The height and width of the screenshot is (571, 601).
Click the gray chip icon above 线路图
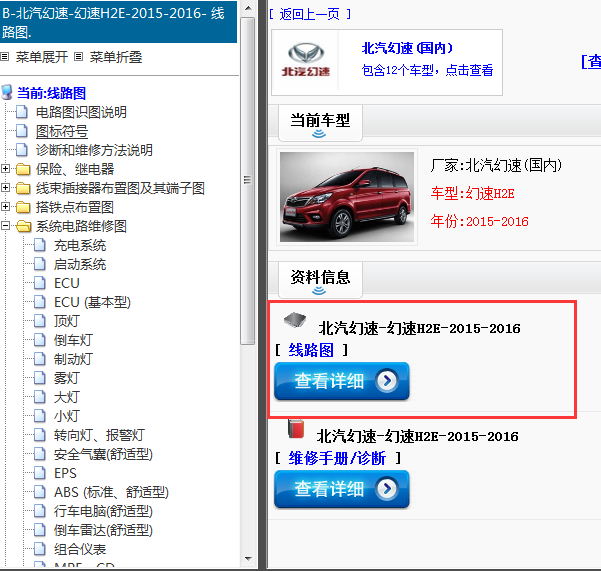[x=295, y=320]
